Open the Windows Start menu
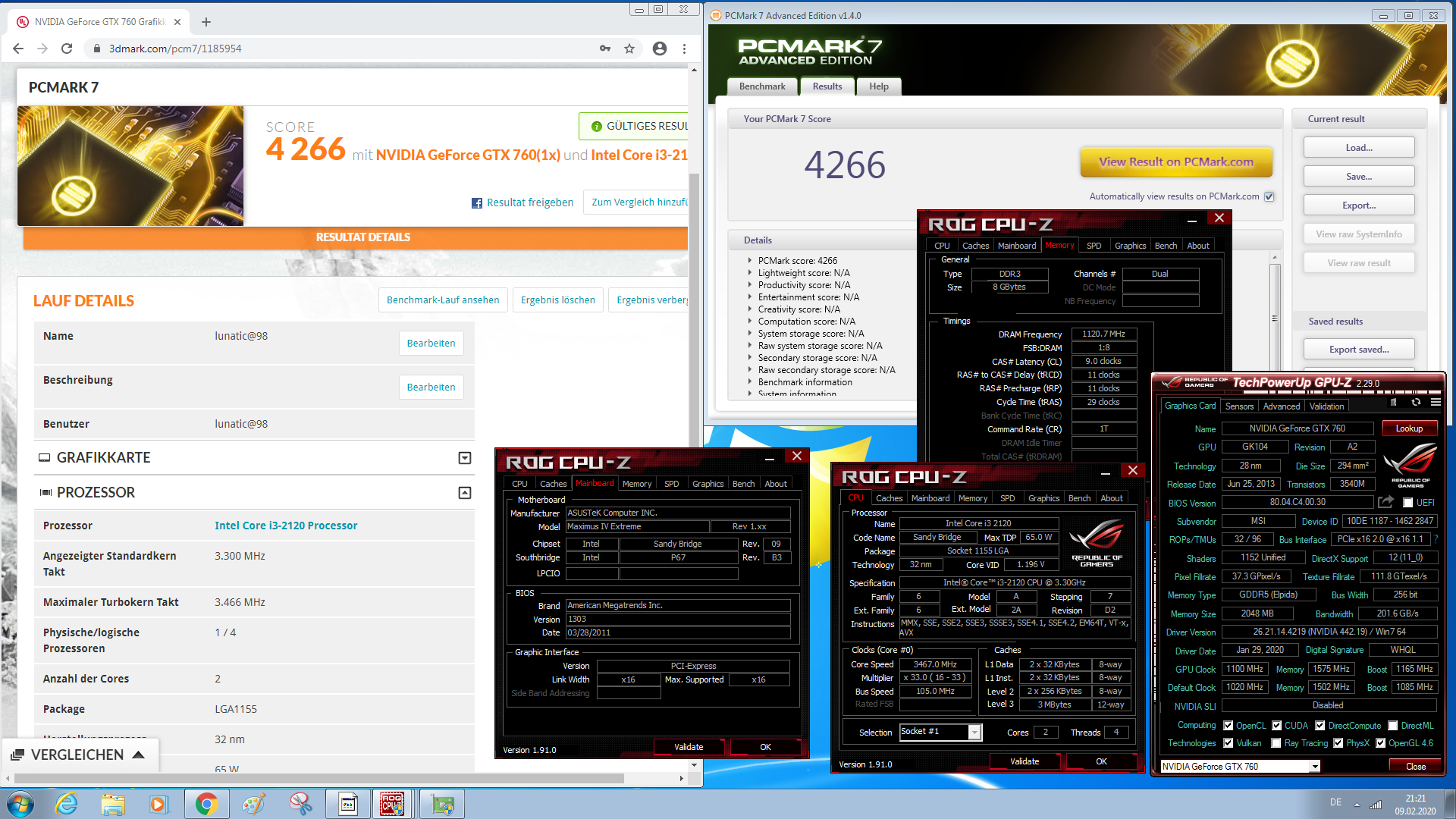The height and width of the screenshot is (819, 1456). (x=20, y=804)
